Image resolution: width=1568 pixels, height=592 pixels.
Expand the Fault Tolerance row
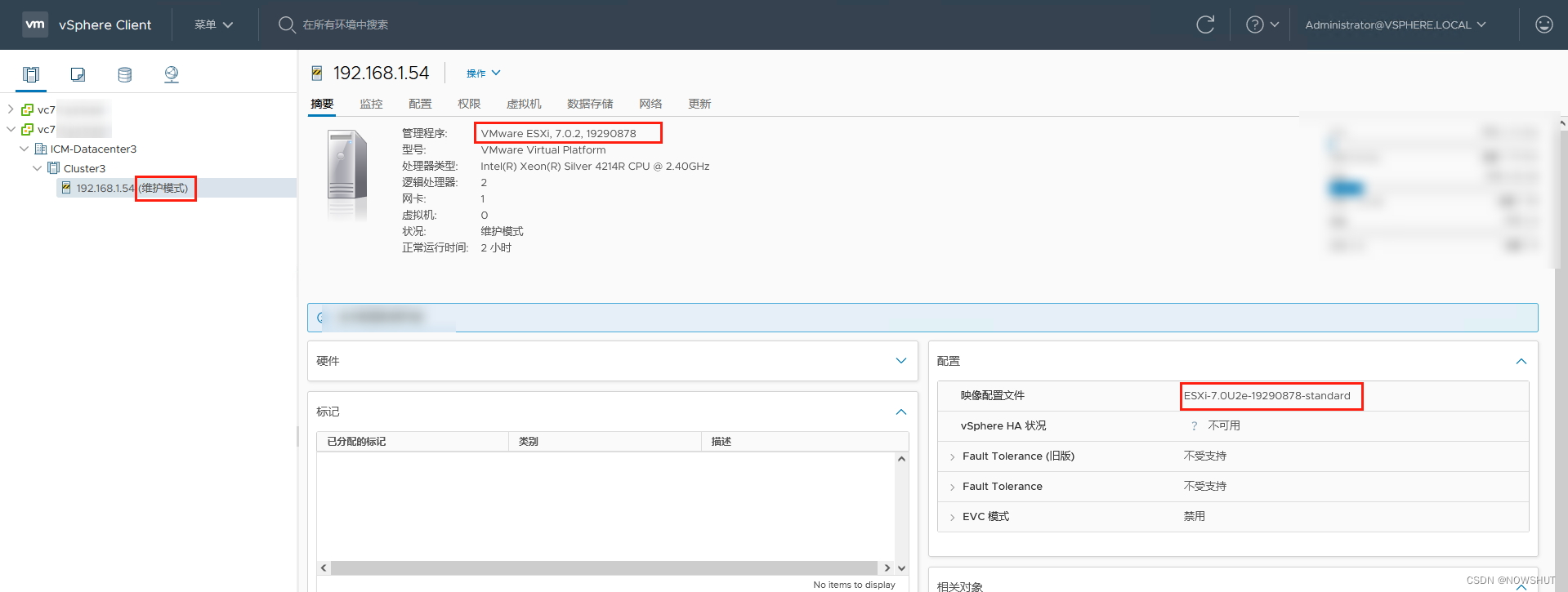952,487
